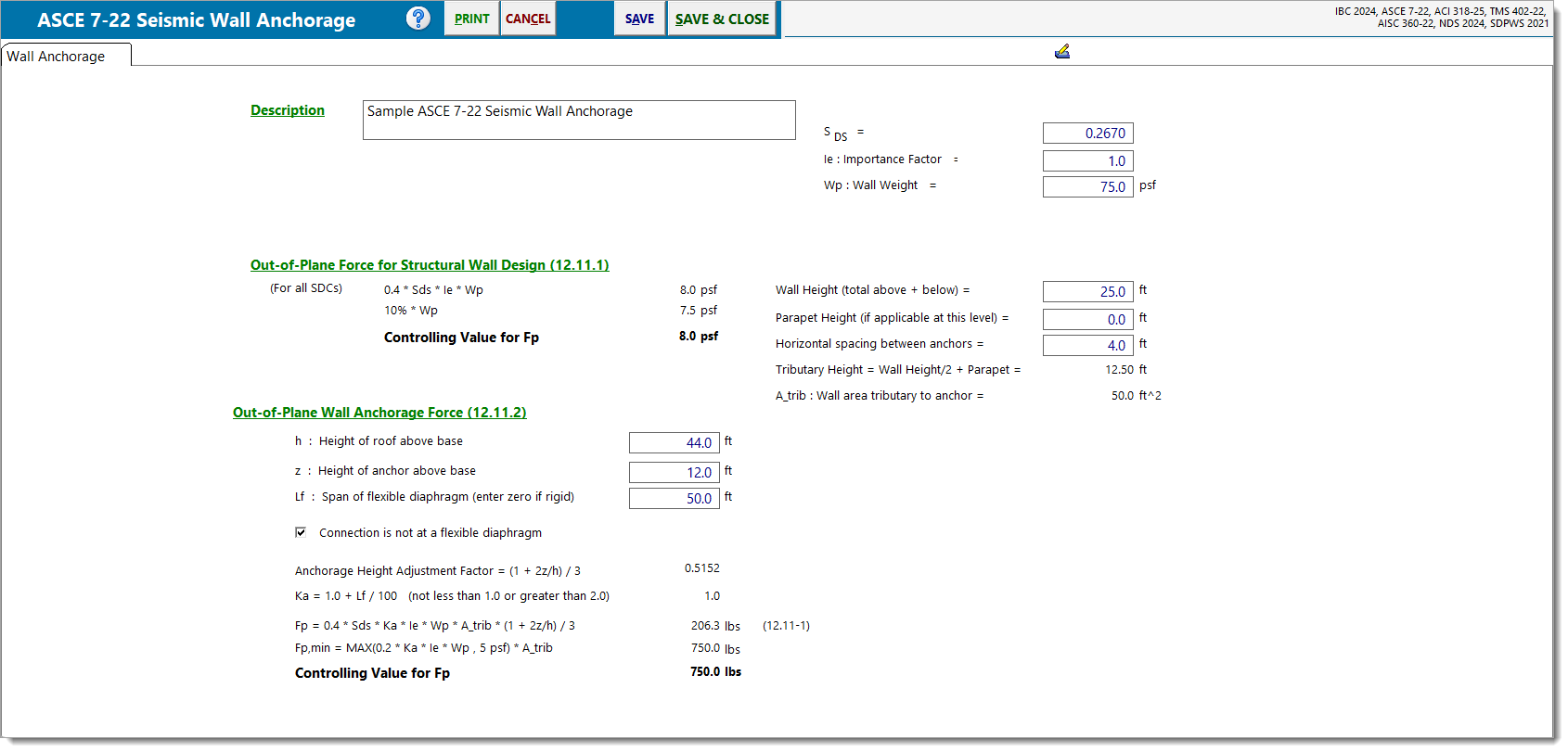Open the help question mark icon
Screen dimensions: 1568x752
pos(418,19)
